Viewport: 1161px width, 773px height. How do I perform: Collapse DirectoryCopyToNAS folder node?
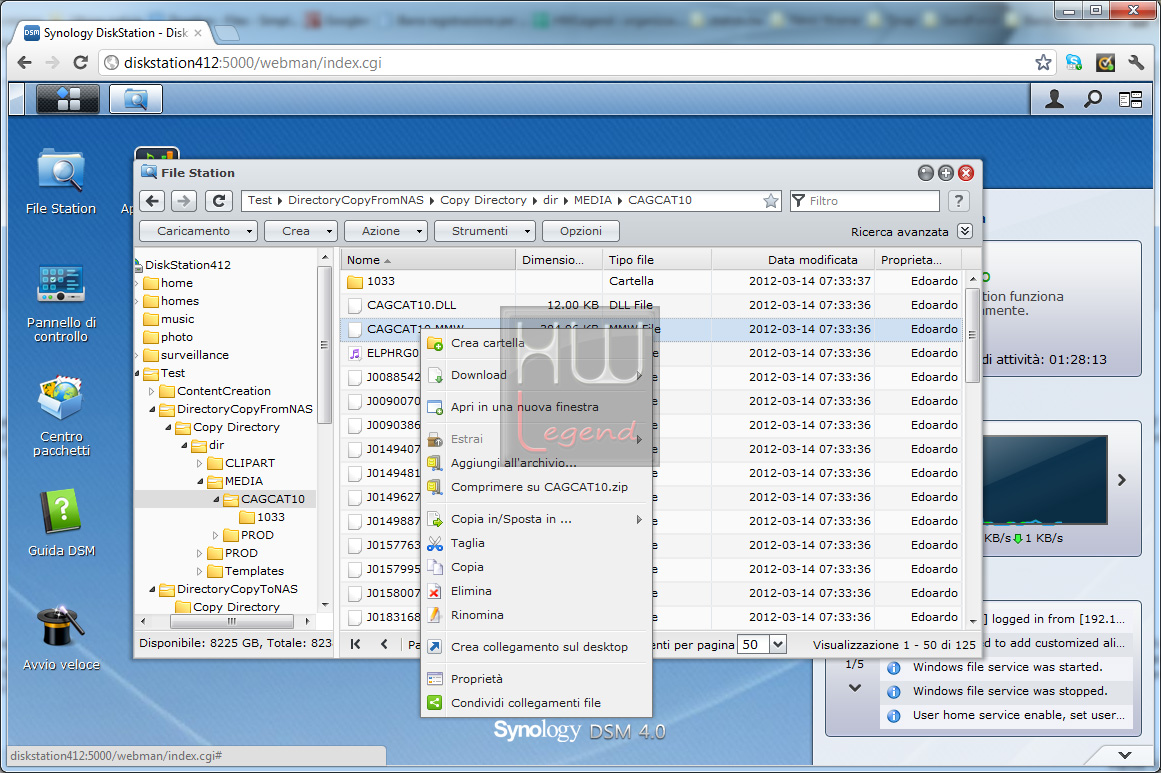coord(152,589)
